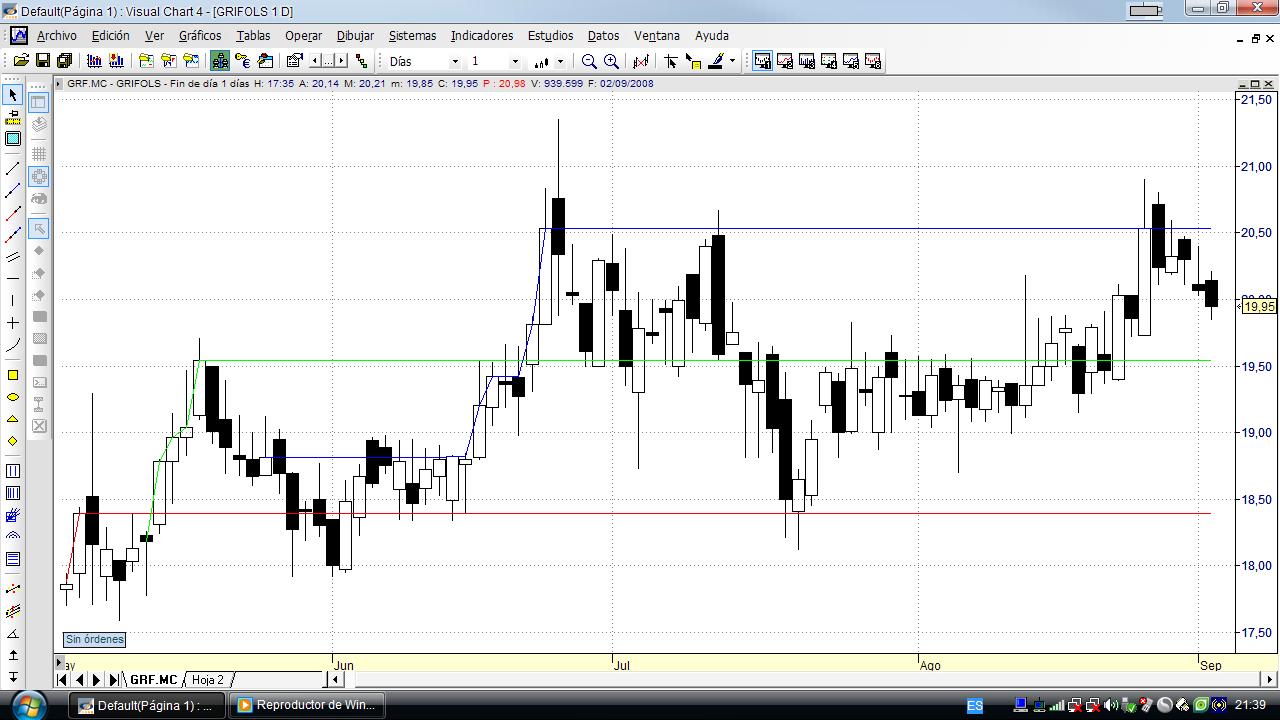The width and height of the screenshot is (1280, 720).
Task: Open the Indicadores menu
Action: [x=482, y=35]
